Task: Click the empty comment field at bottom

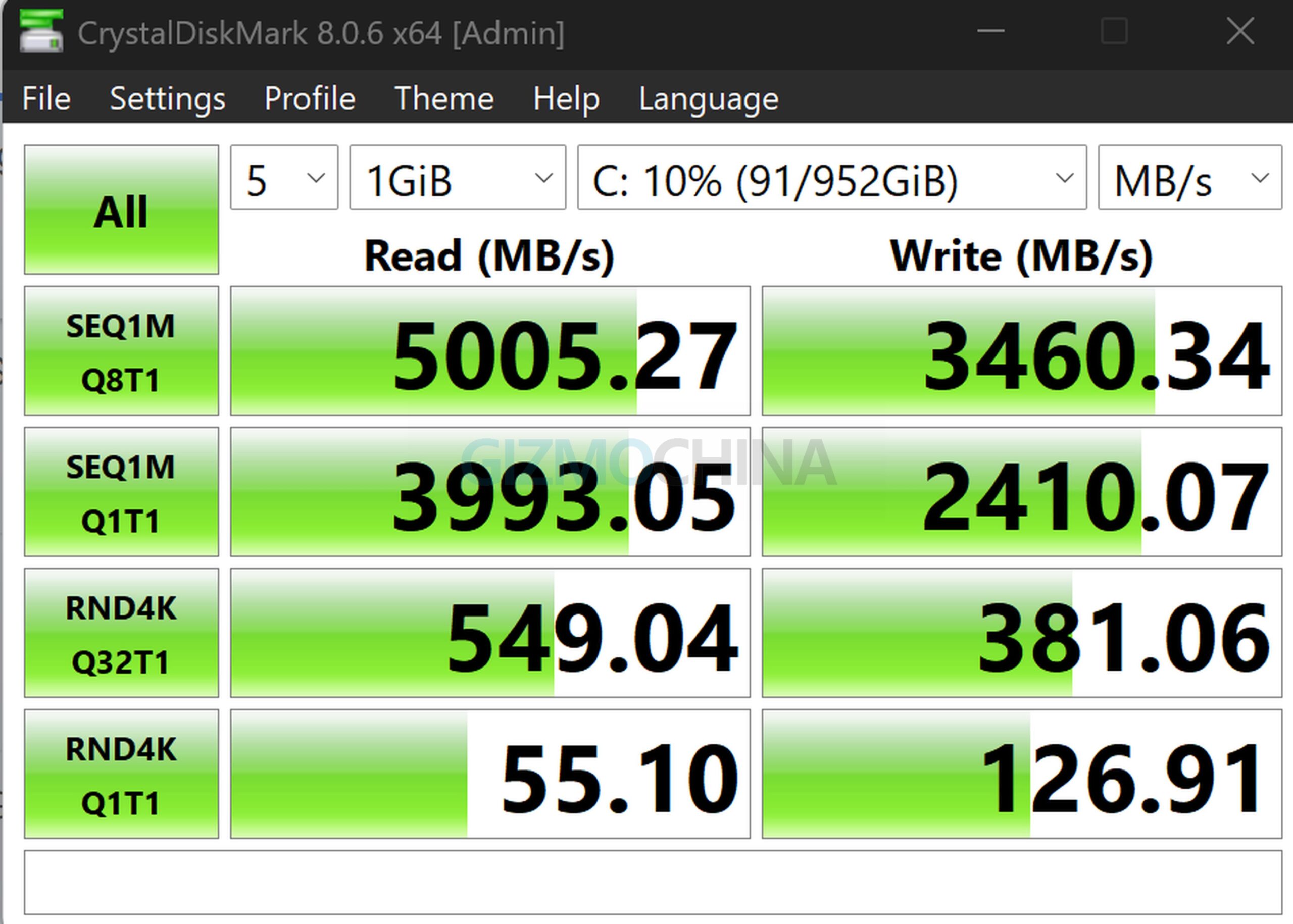Action: (653, 882)
